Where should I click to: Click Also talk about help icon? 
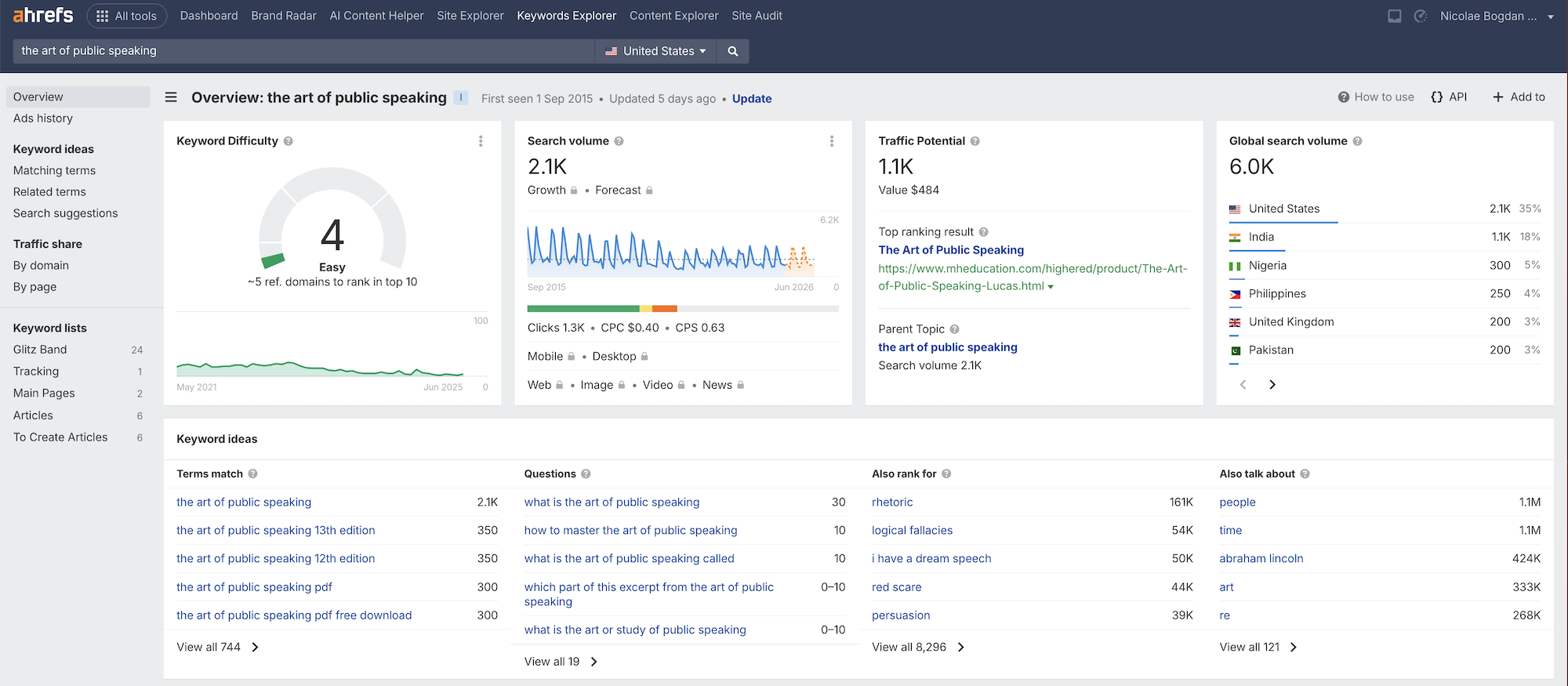click(x=1305, y=474)
